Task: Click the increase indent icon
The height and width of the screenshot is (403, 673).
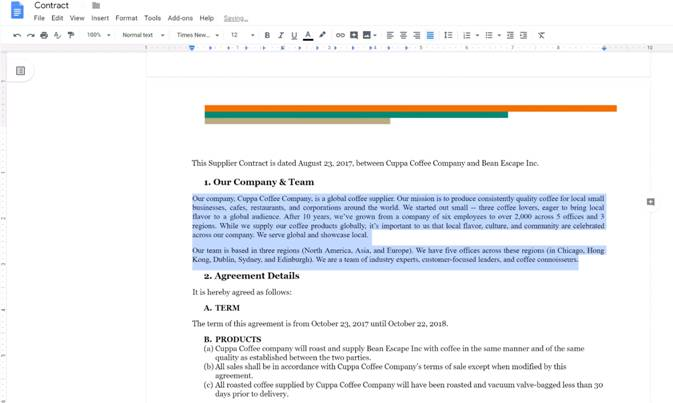Action: pyautogui.click(x=523, y=35)
